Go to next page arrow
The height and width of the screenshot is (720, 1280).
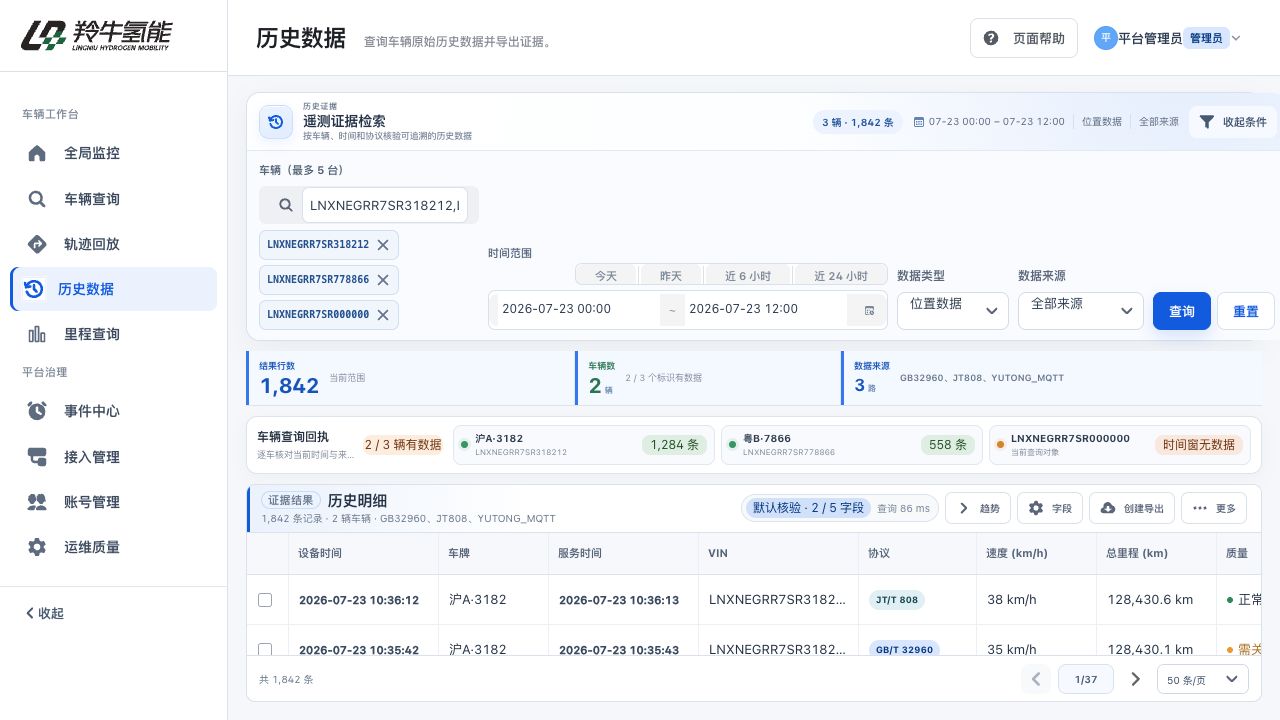(1135, 679)
